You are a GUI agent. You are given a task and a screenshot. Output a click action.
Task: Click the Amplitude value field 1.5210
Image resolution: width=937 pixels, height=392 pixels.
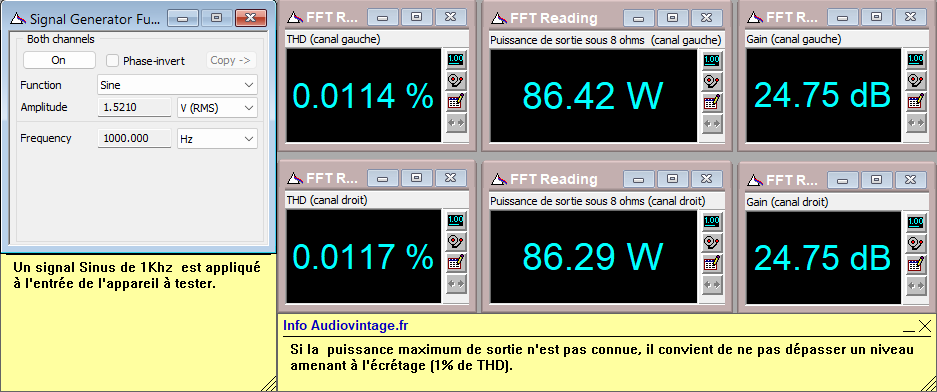point(134,108)
